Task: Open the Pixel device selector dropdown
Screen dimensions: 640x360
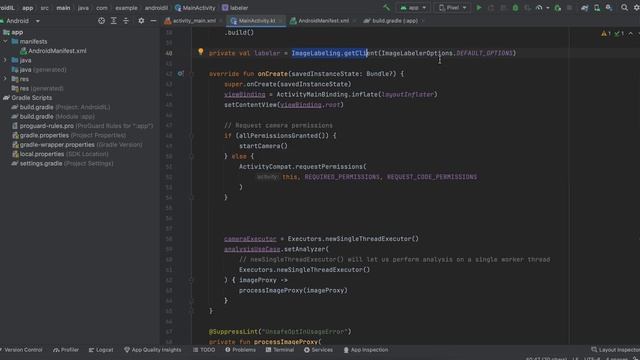Action: [x=452, y=8]
